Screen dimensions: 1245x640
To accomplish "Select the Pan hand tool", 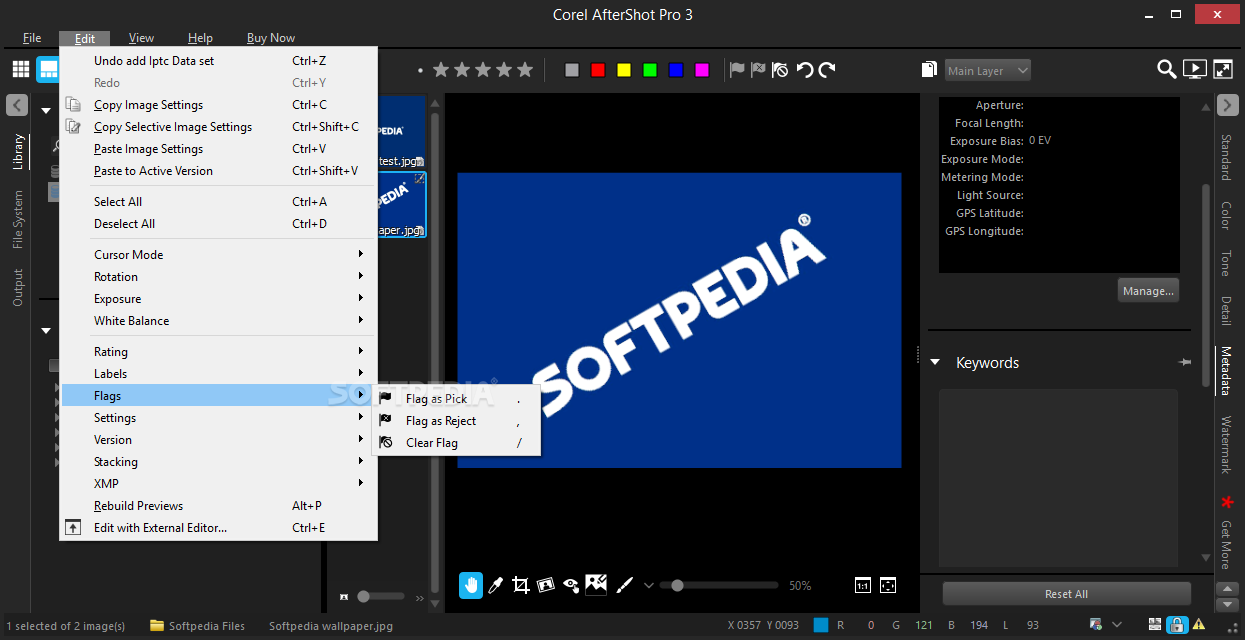I will pos(471,585).
